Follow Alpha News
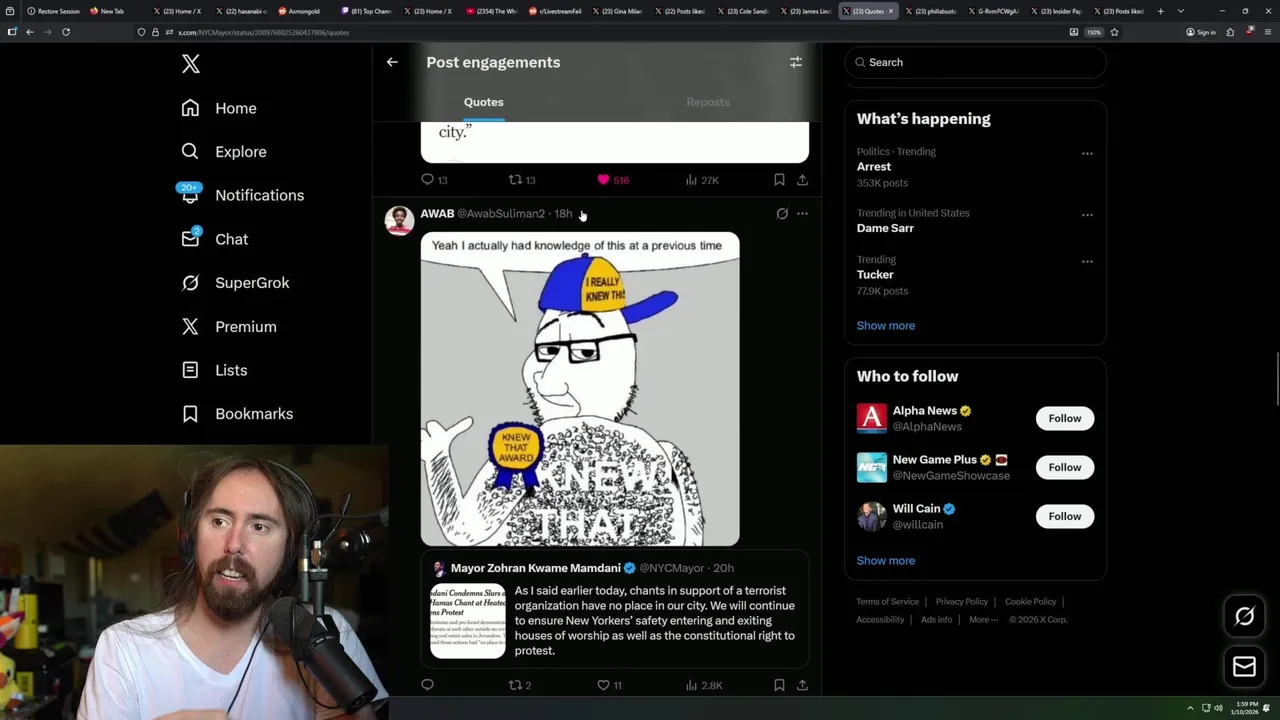Viewport: 1280px width, 720px height. 1065,418
